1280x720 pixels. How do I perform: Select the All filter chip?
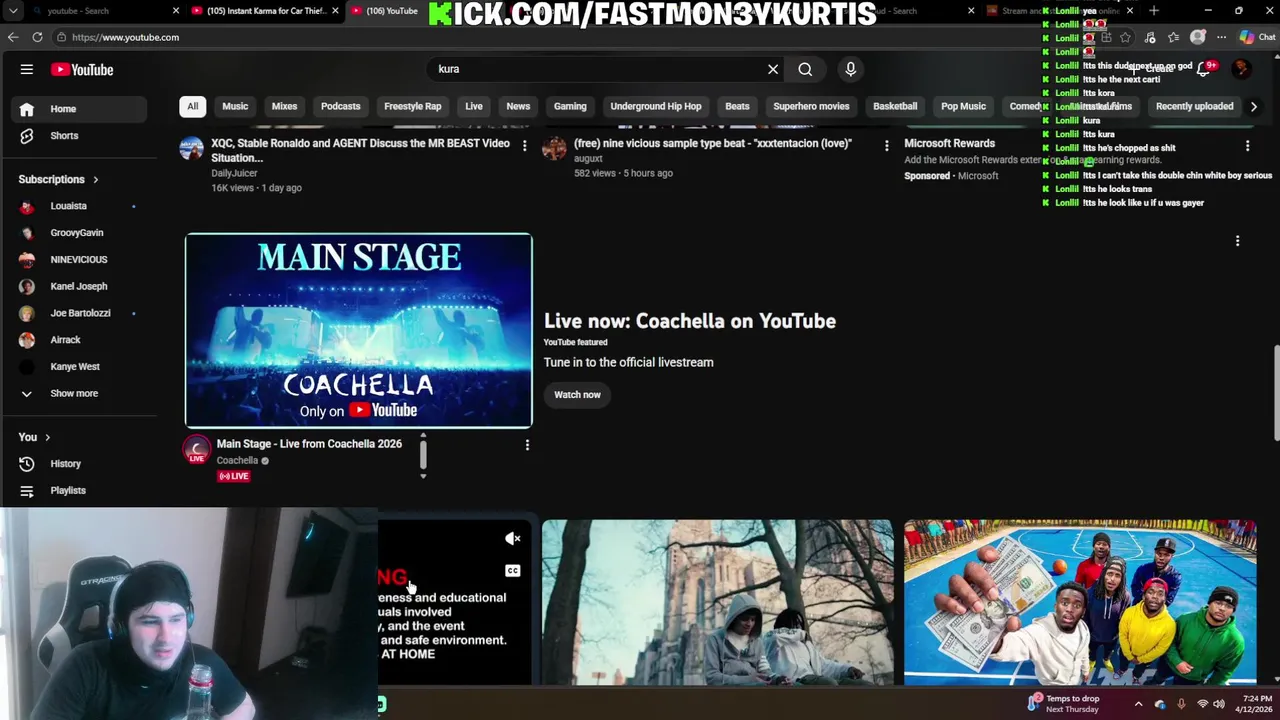[x=192, y=106]
